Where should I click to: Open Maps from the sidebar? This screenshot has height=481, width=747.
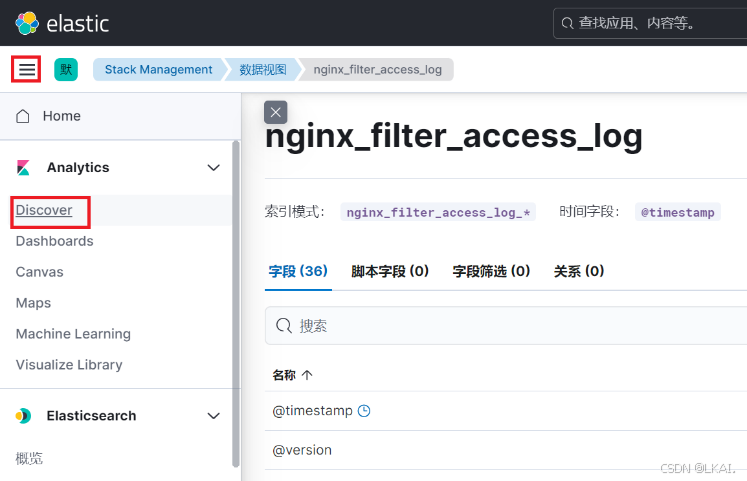coord(33,303)
